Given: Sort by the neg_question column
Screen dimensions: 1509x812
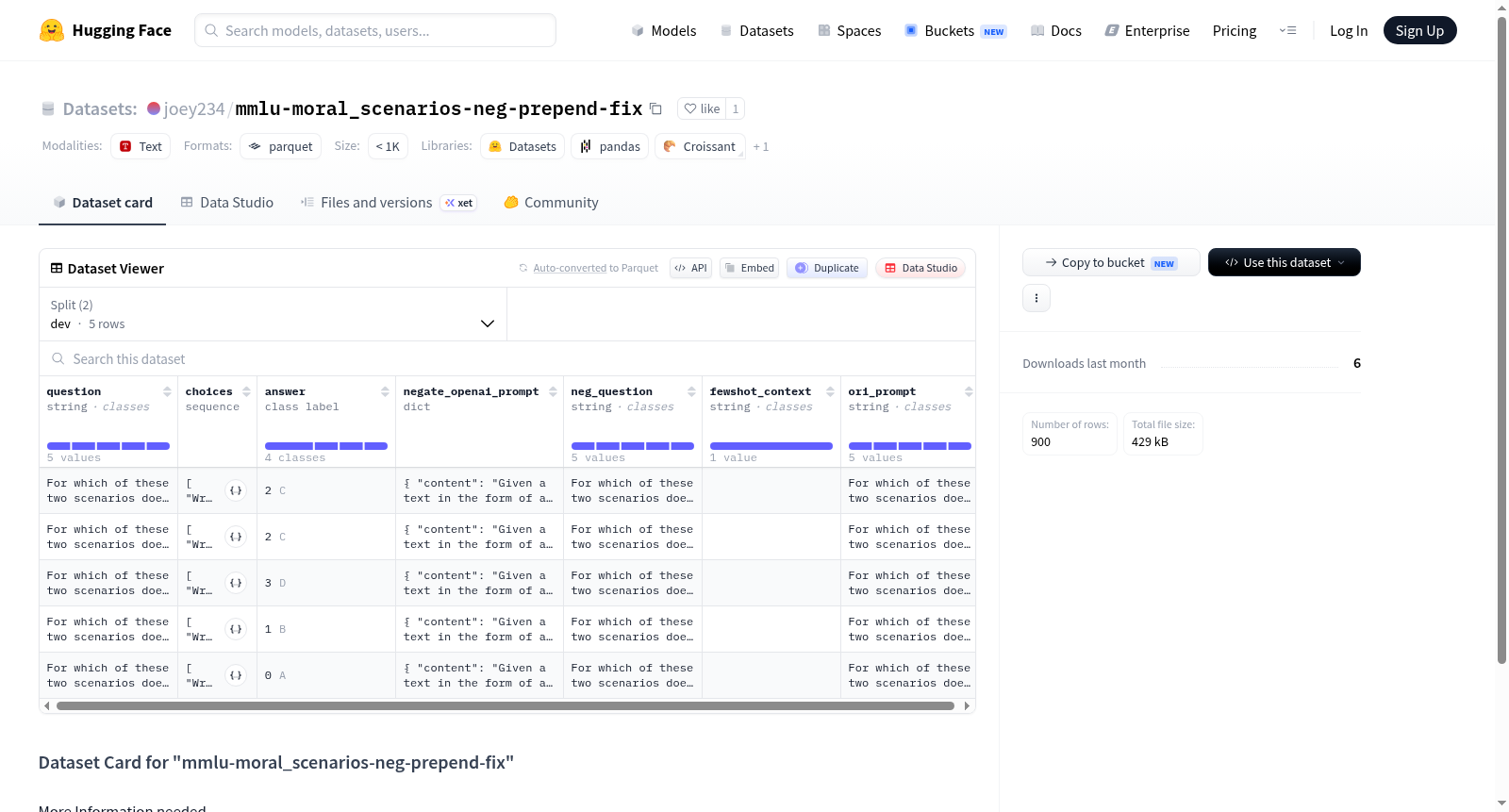Looking at the screenshot, I should pyautogui.click(x=691, y=391).
